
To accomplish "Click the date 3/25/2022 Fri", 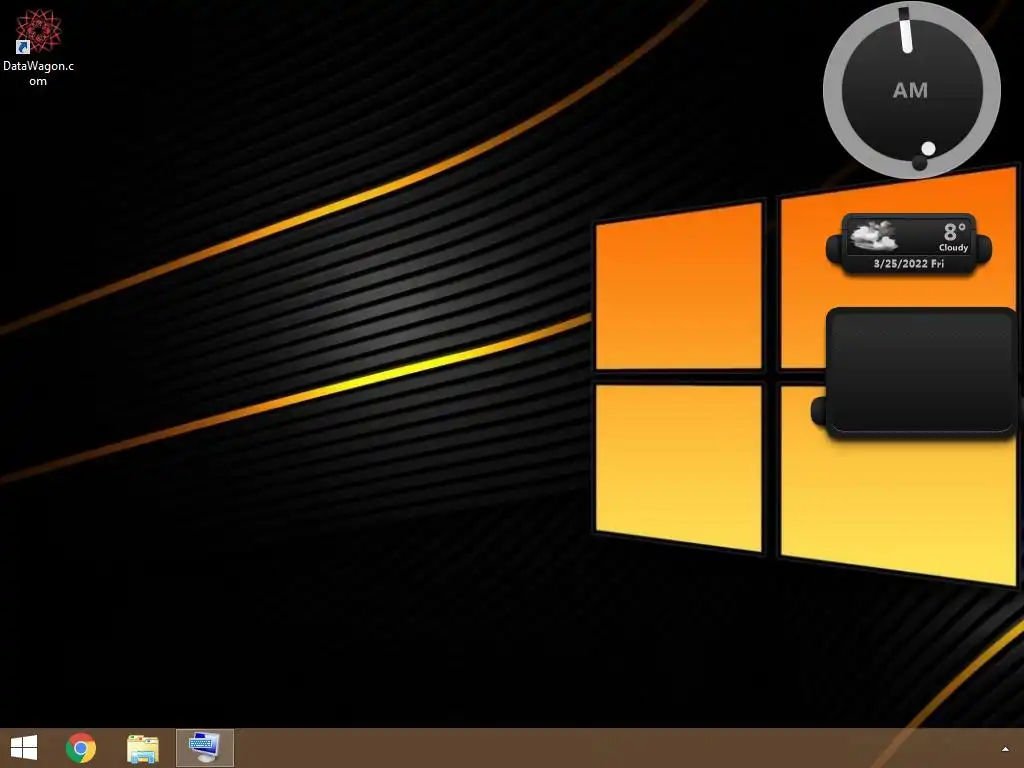I will (x=908, y=264).
